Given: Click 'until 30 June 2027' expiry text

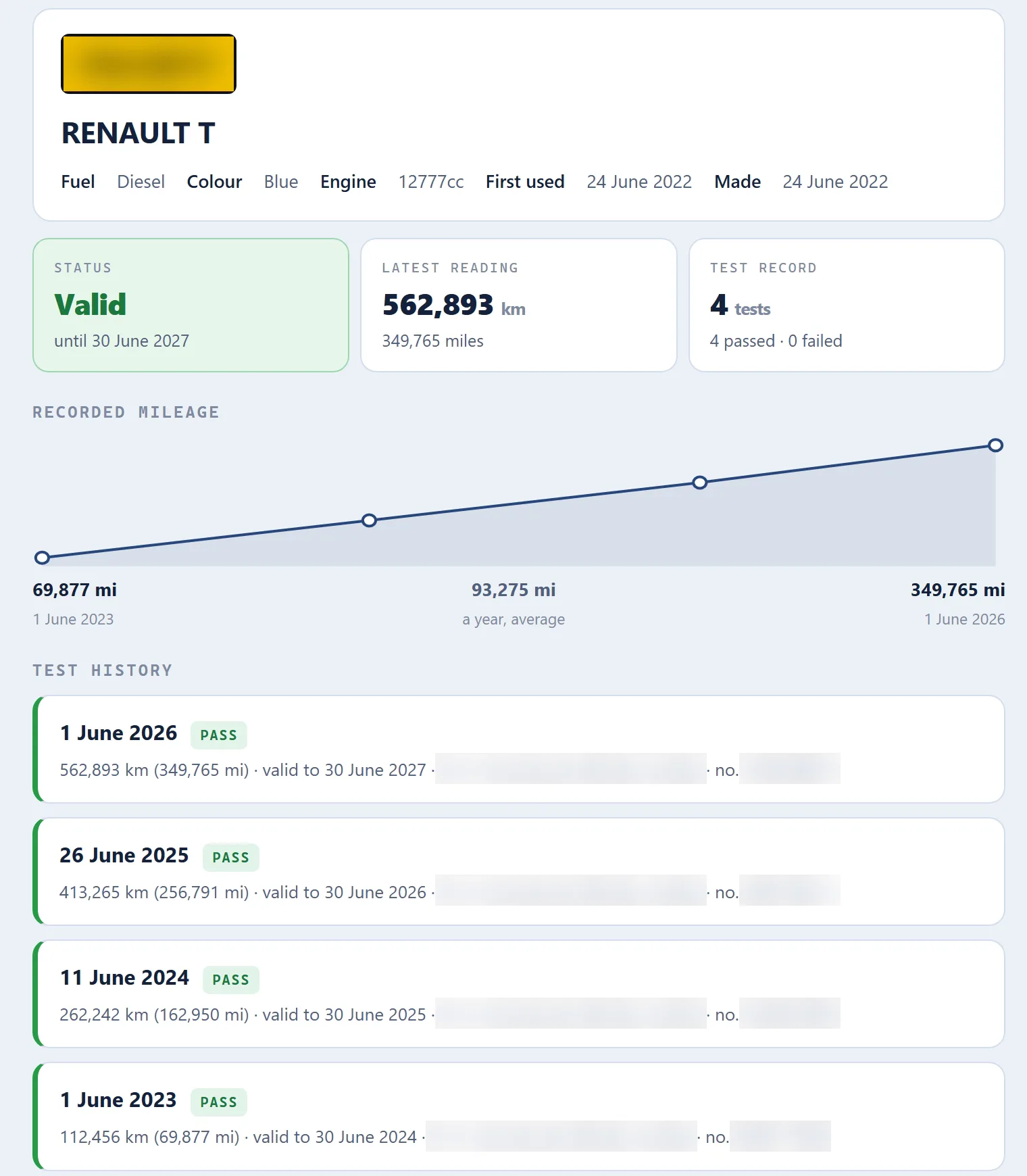Looking at the screenshot, I should tap(122, 341).
